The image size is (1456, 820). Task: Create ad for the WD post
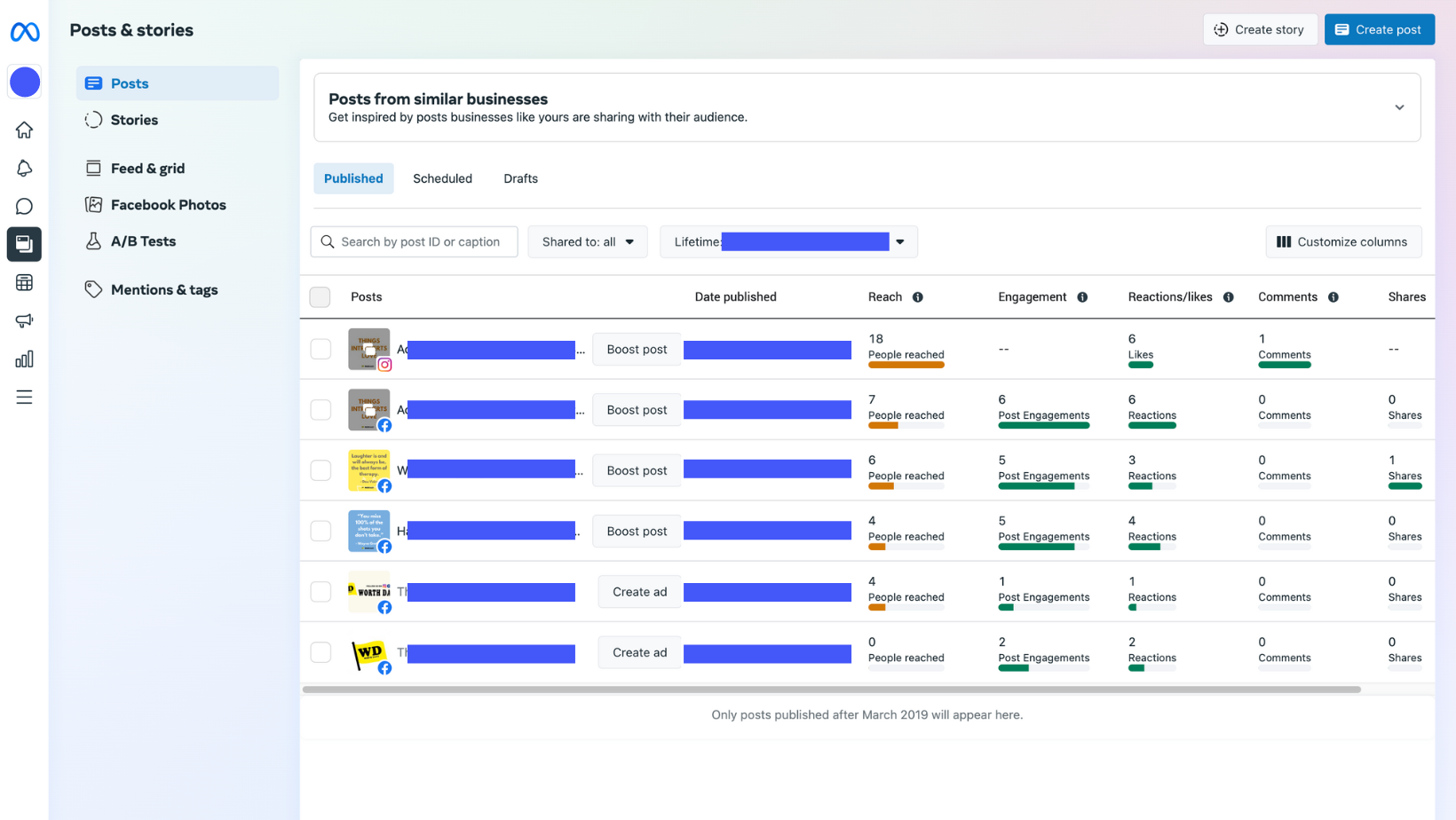pyautogui.click(x=639, y=652)
